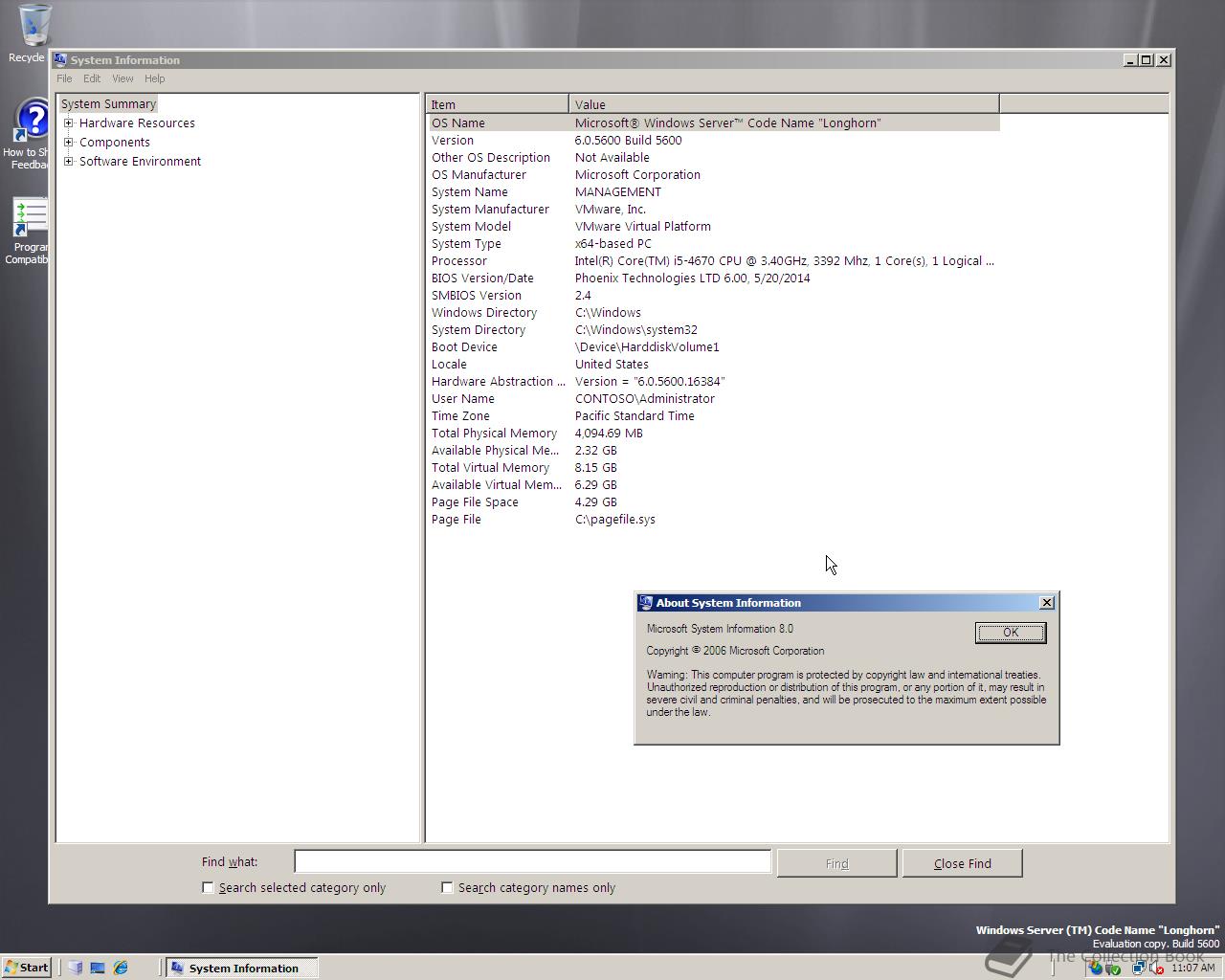The height and width of the screenshot is (980, 1225).
Task: Click the Find button
Action: click(x=837, y=863)
